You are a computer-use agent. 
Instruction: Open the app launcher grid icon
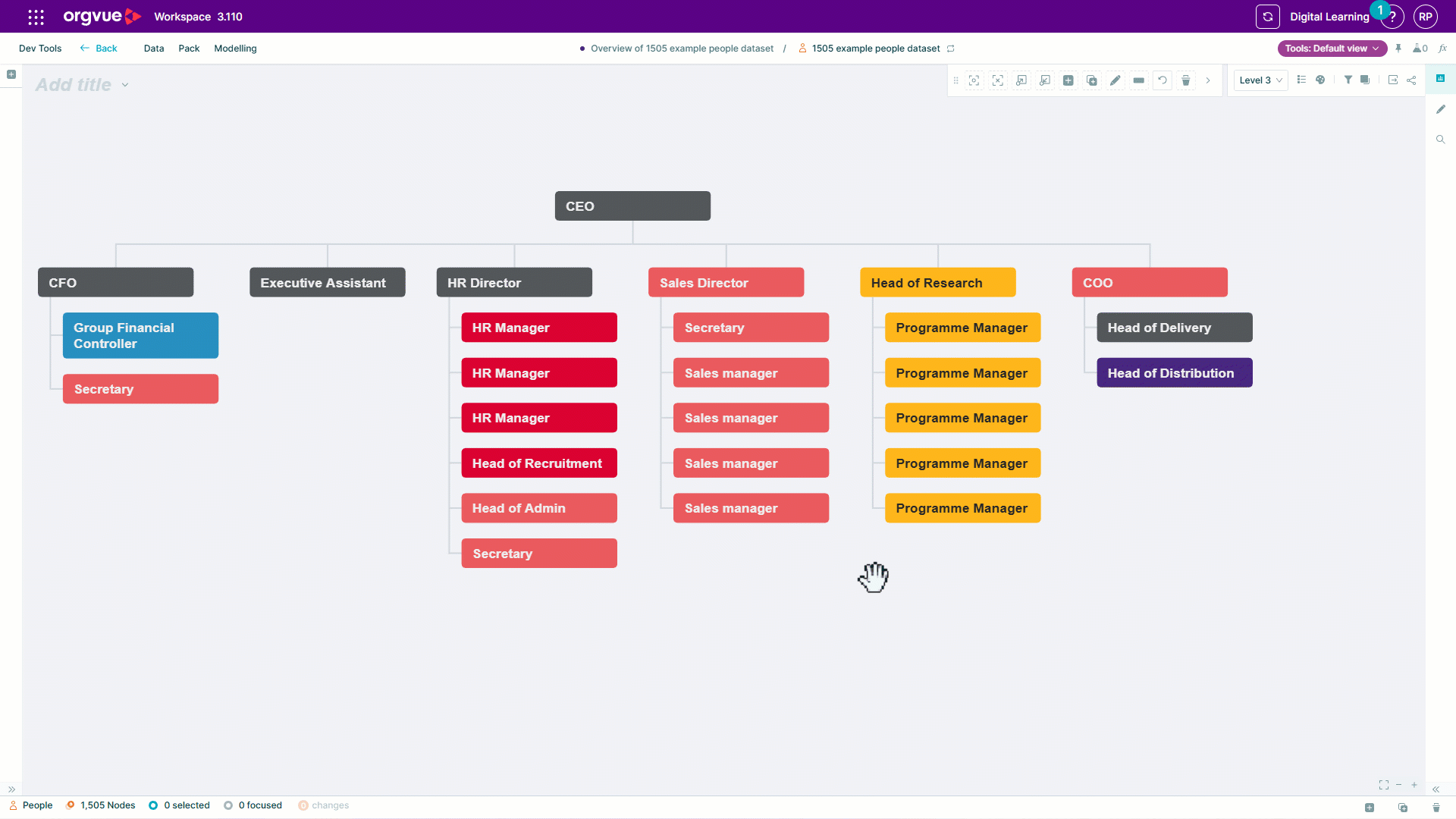[36, 17]
